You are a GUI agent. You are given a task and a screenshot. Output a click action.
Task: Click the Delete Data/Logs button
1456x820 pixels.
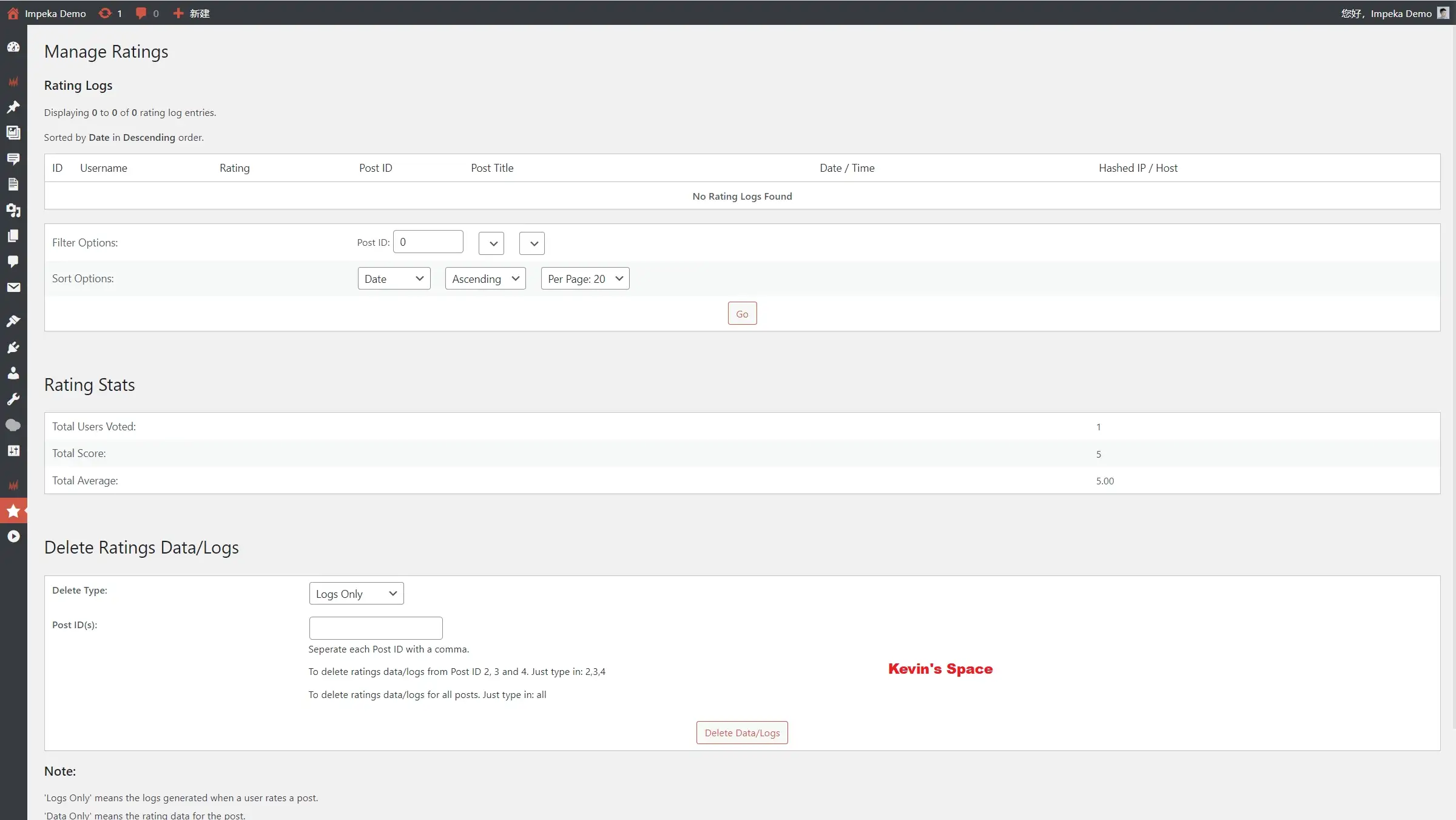[741, 733]
